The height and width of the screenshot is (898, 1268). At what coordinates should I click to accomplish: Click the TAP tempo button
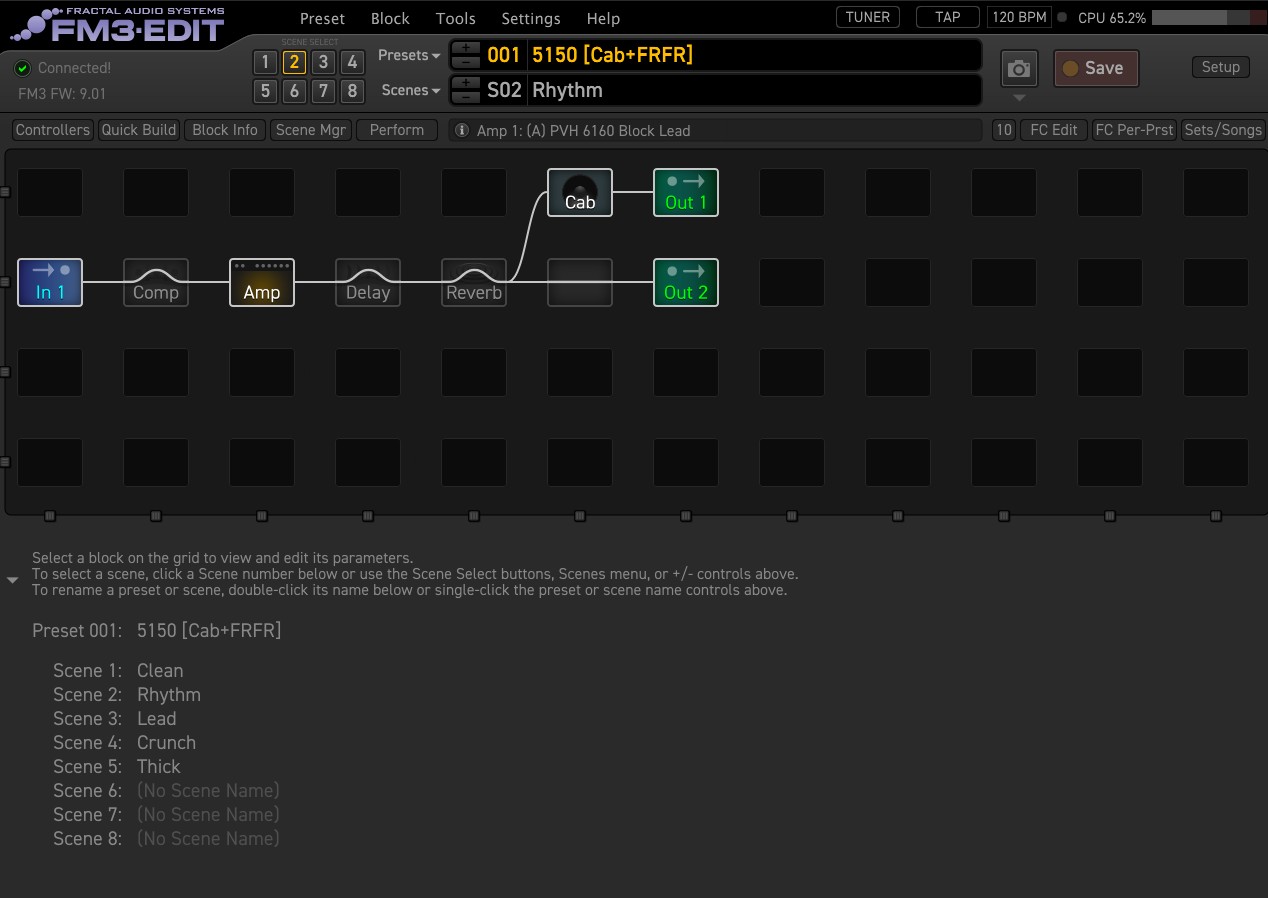click(x=947, y=17)
